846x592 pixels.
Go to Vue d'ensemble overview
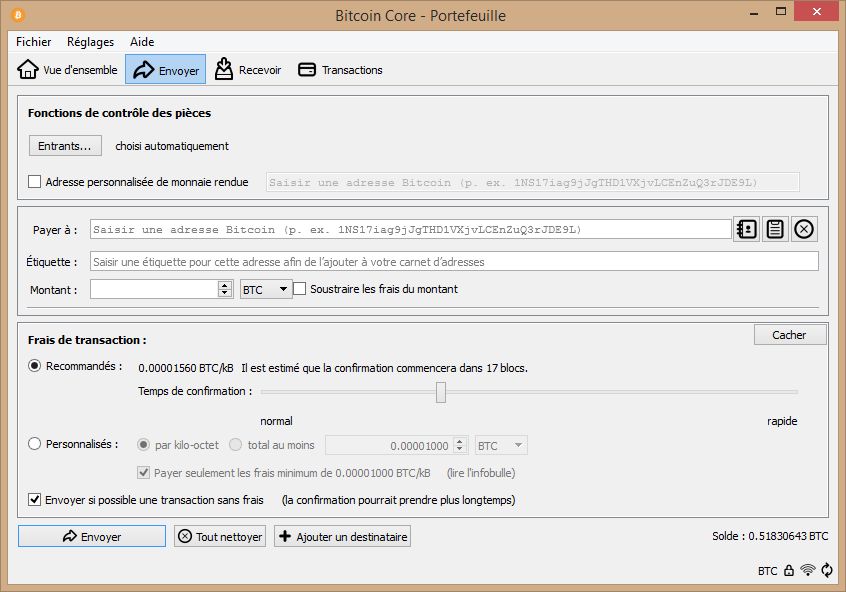pyautogui.click(x=68, y=70)
